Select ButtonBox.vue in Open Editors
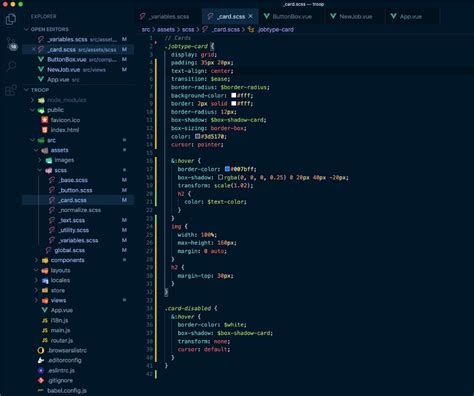474x396 pixels. tap(78, 59)
